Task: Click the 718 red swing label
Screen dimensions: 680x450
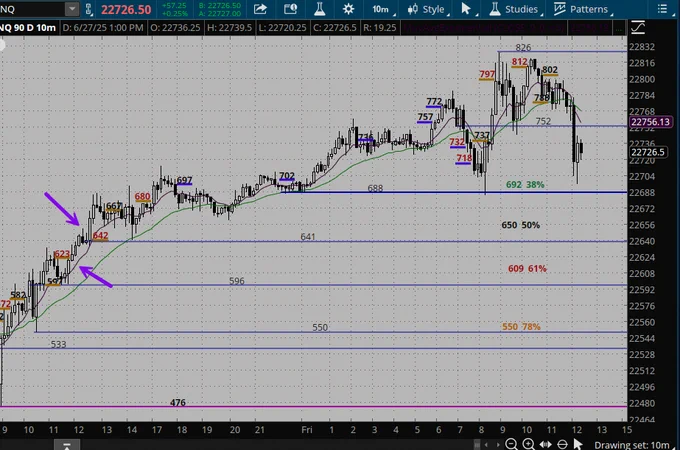Action: coord(464,158)
